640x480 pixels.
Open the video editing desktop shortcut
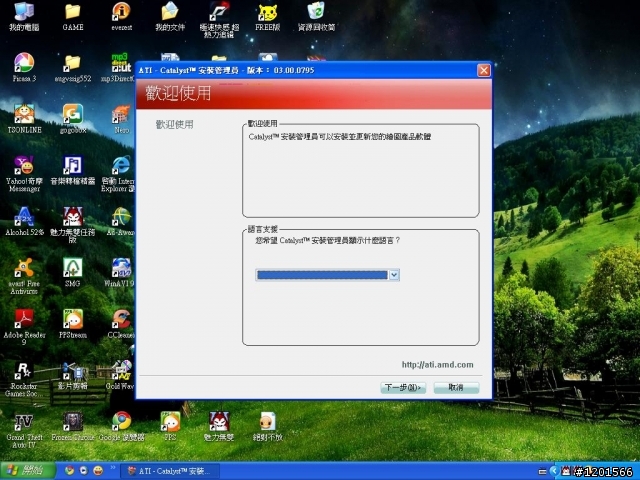pos(73,376)
